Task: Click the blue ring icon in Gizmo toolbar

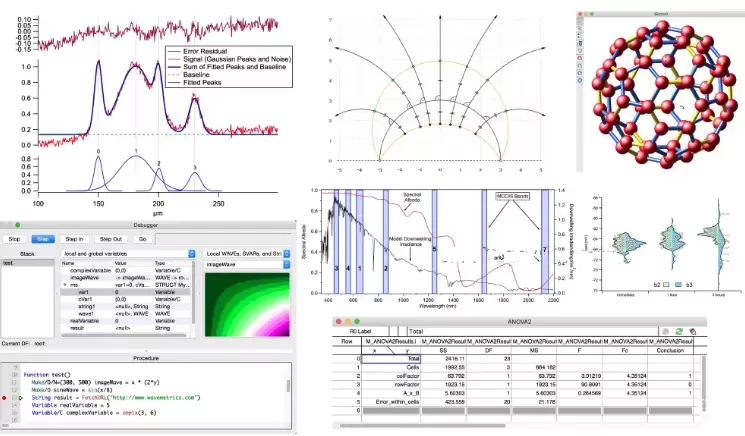Action: click(x=580, y=81)
